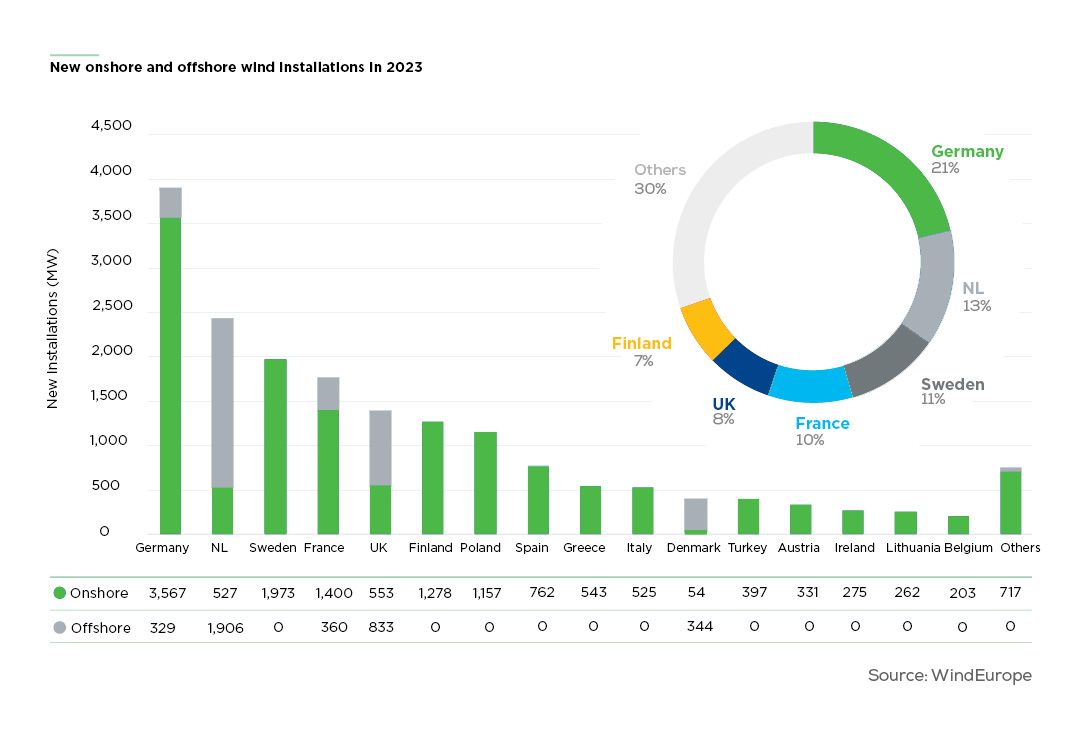Click the NL offshore value 1,906
Image resolution: width=1082 pixels, height=738 pixels.
tap(226, 628)
